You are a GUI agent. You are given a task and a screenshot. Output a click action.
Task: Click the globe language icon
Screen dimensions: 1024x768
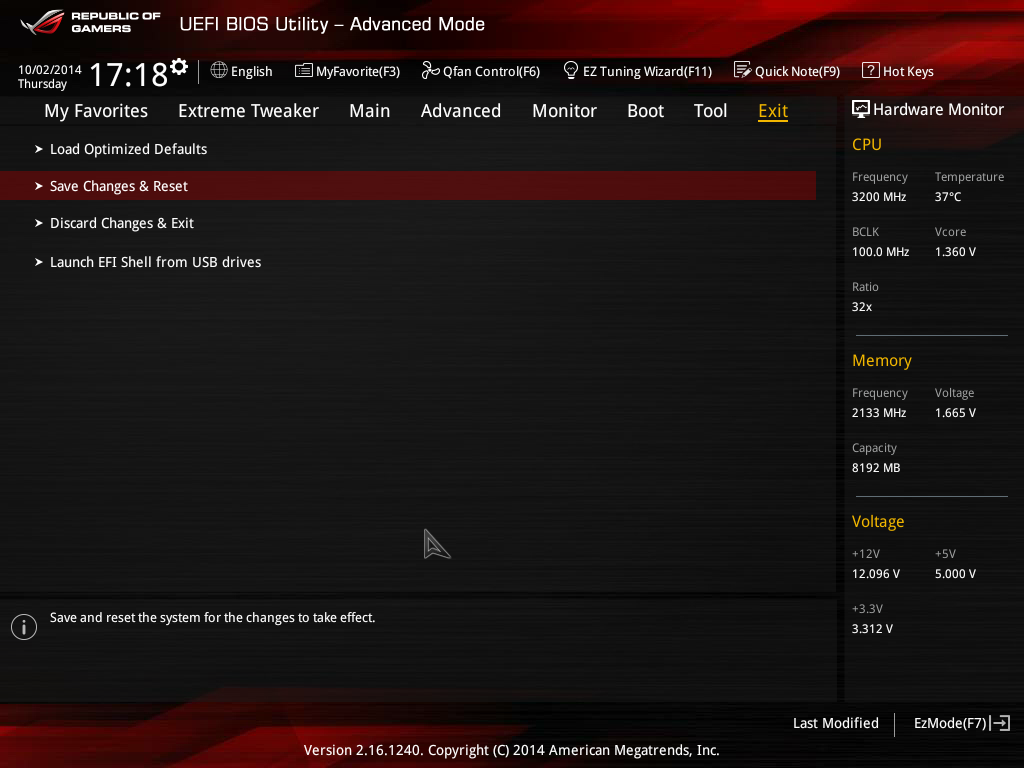tap(219, 70)
